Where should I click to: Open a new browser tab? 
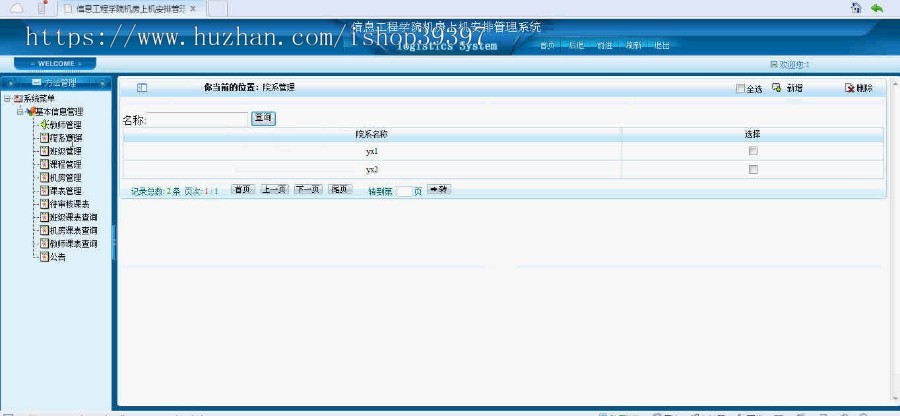[x=218, y=9]
